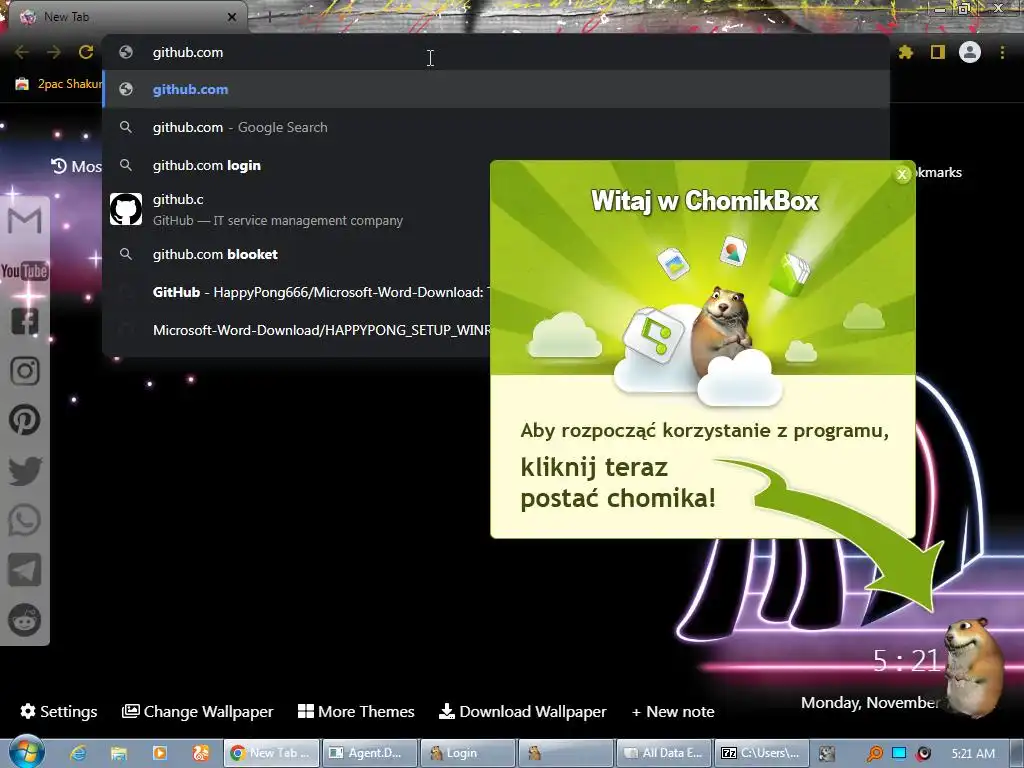Click Download Wallpaper

522,711
